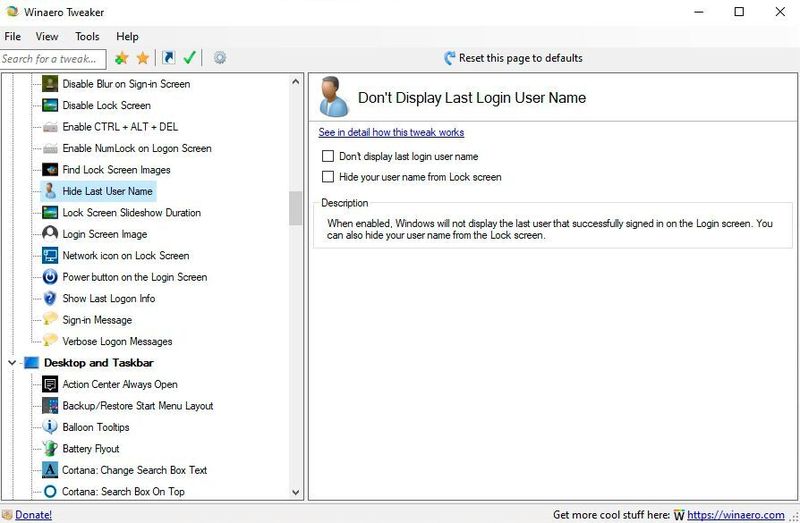Open the File menu

click(12, 36)
